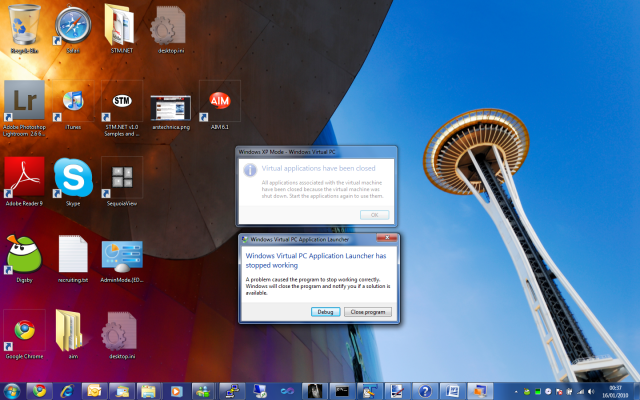640x400 pixels.
Task: Launch Adobe Photoshop Lightroom shortcut
Action: pyautogui.click(x=24, y=108)
